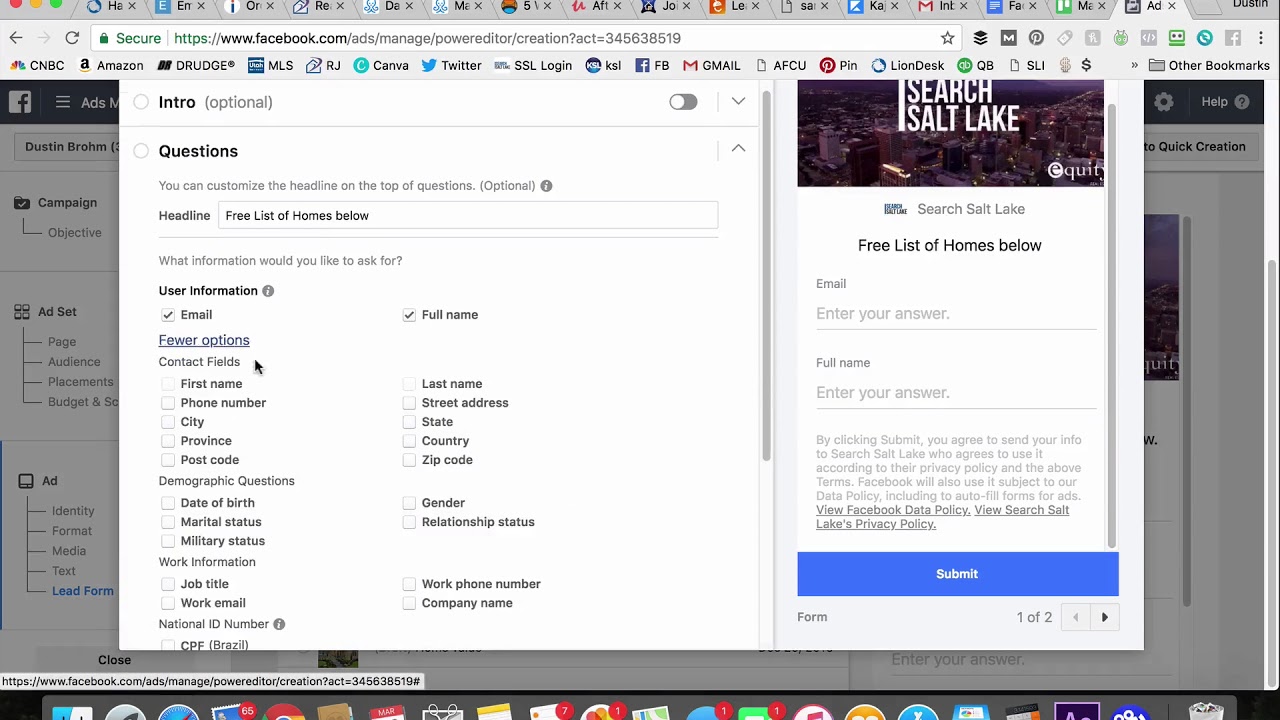
Task: Enable the Zip code checkbox
Action: 409,460
